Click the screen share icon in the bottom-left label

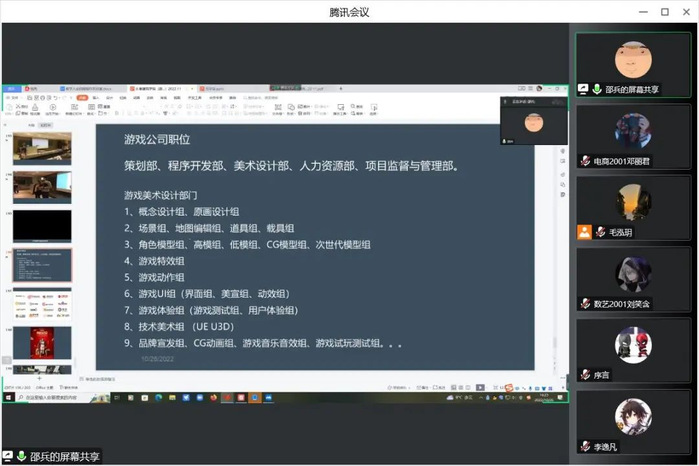pos(8,457)
